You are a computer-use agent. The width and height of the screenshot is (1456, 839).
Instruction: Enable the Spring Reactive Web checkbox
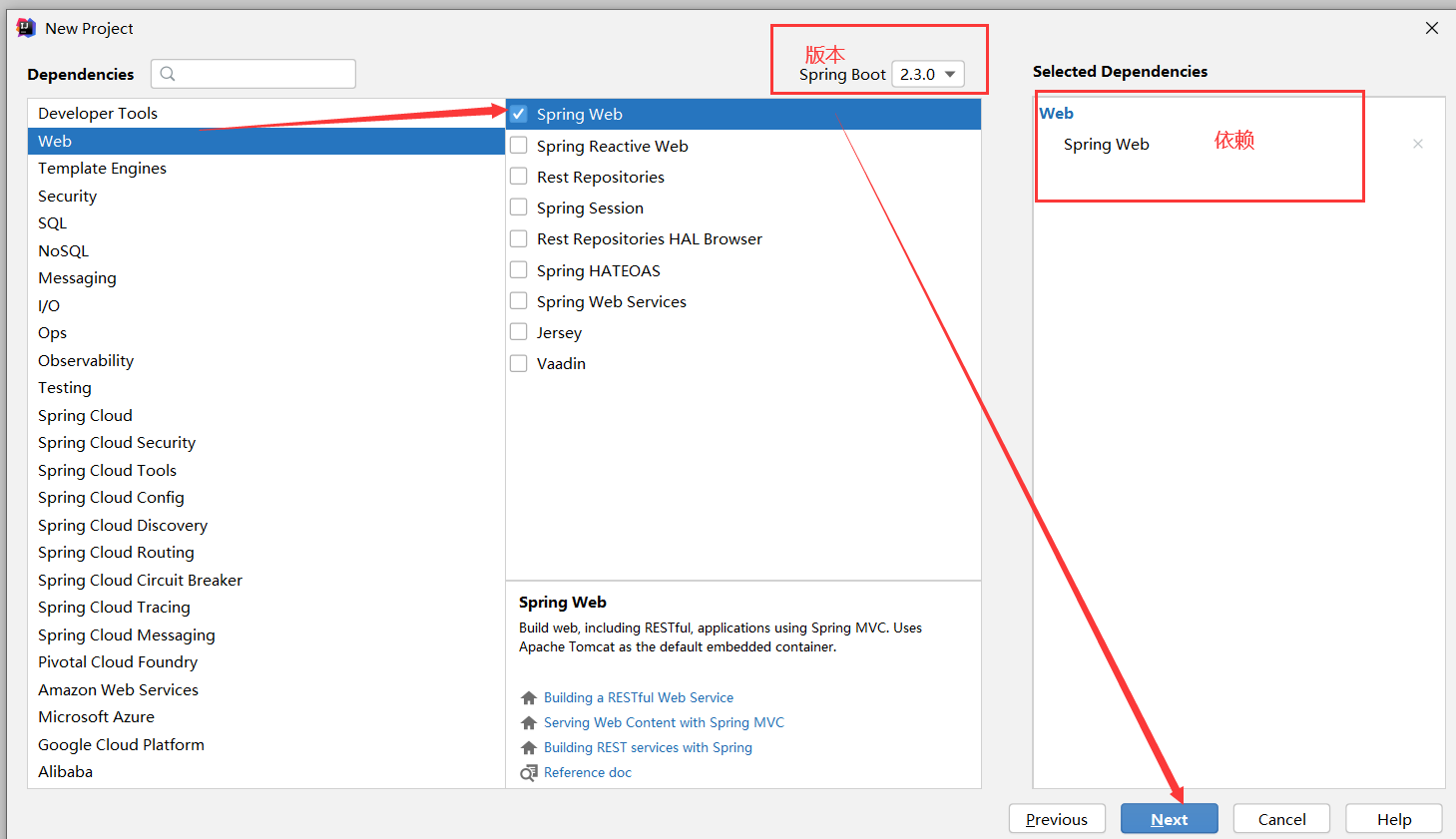519,146
